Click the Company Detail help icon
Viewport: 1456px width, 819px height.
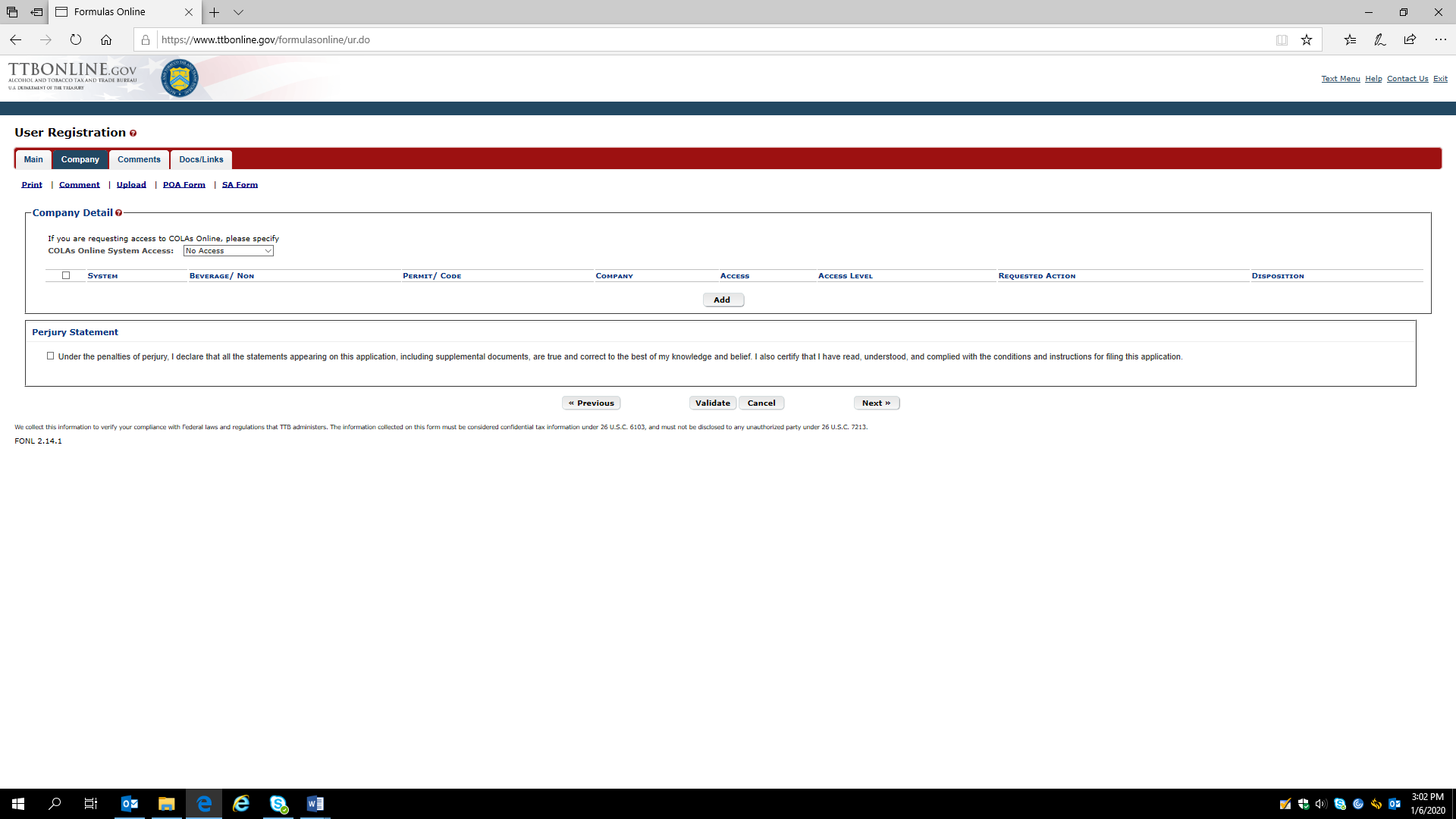click(118, 213)
